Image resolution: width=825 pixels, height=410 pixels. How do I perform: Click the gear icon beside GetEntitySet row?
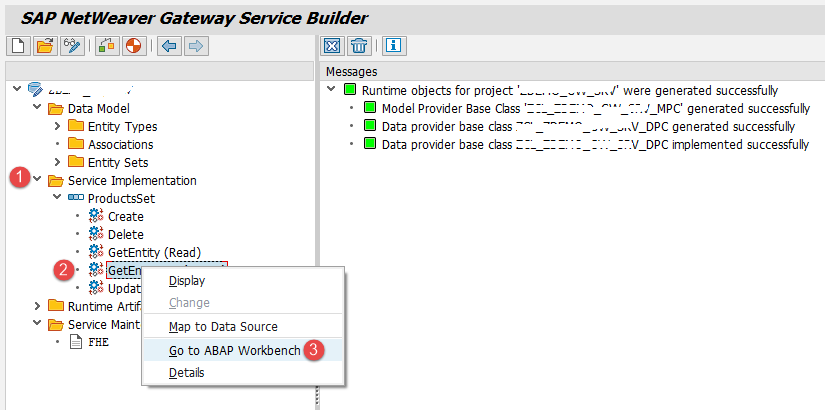(x=96, y=270)
